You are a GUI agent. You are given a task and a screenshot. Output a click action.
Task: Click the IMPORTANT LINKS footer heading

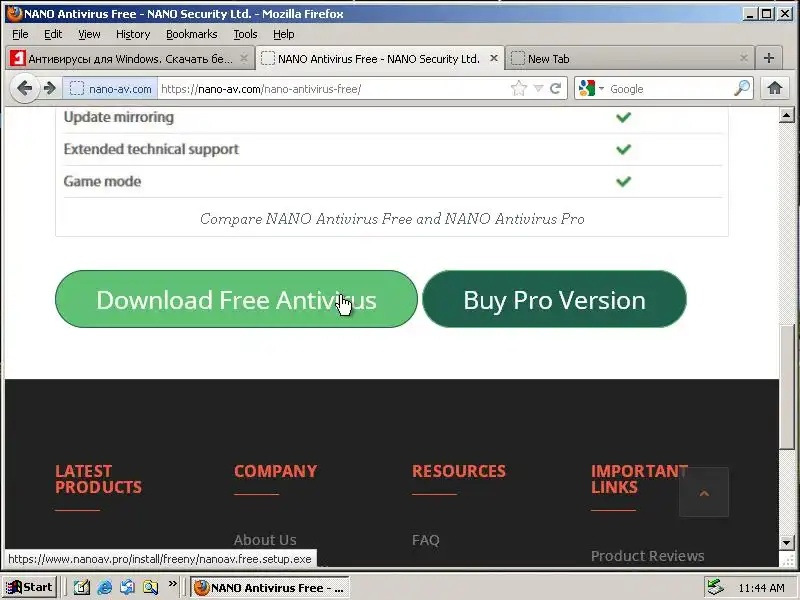pos(639,479)
